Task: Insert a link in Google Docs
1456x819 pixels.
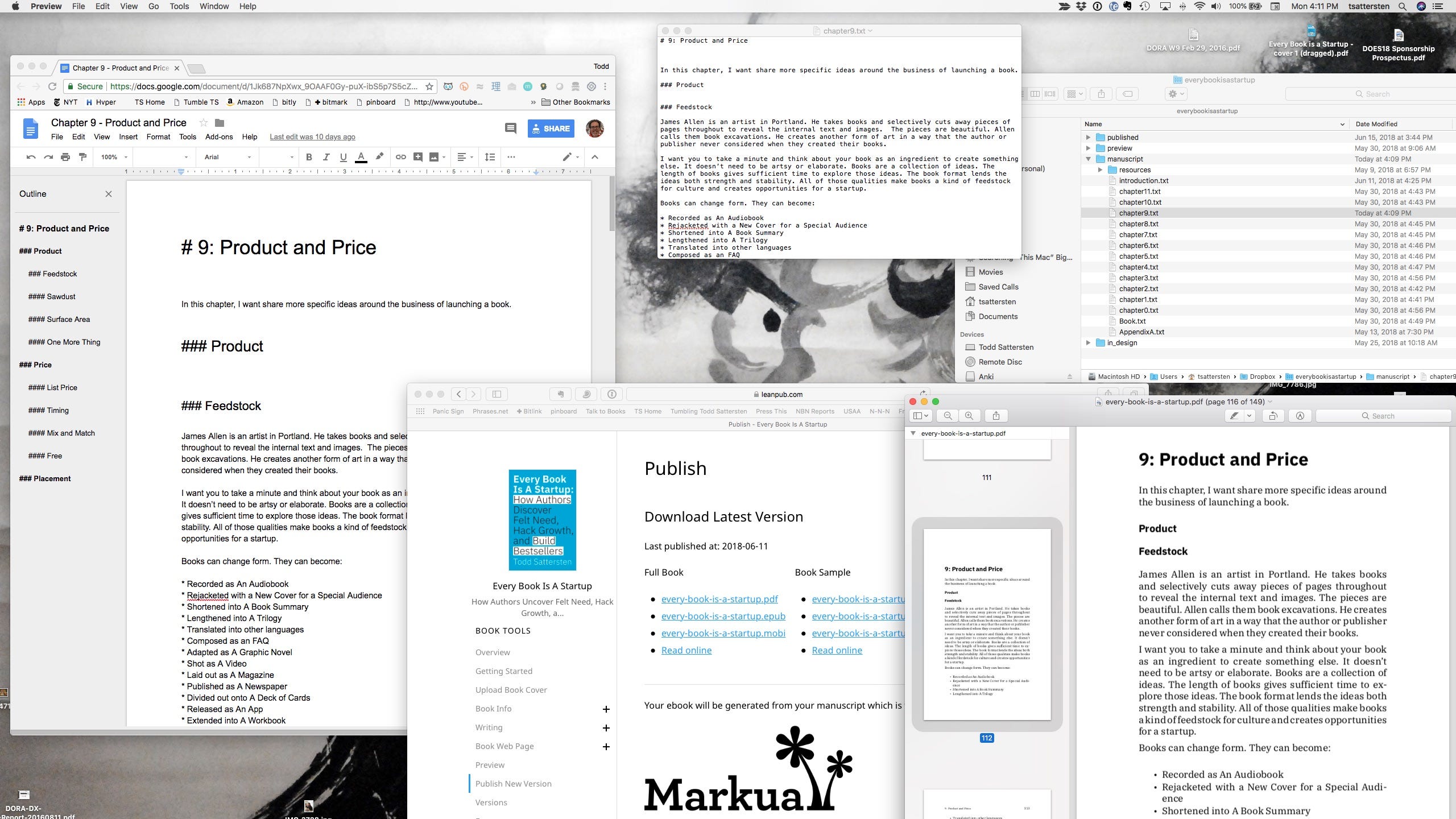Action: (400, 157)
